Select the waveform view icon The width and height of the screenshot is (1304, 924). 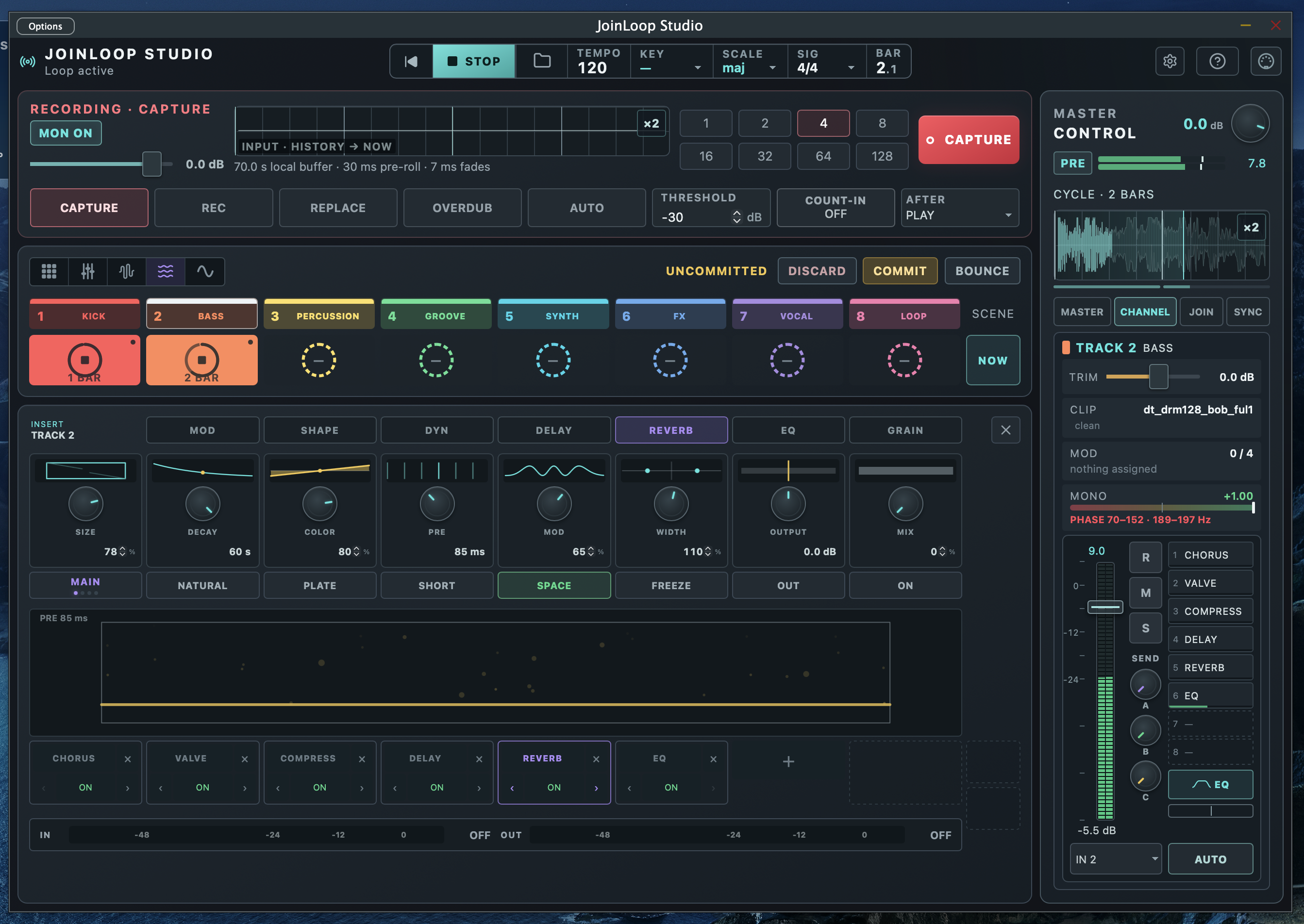(126, 271)
